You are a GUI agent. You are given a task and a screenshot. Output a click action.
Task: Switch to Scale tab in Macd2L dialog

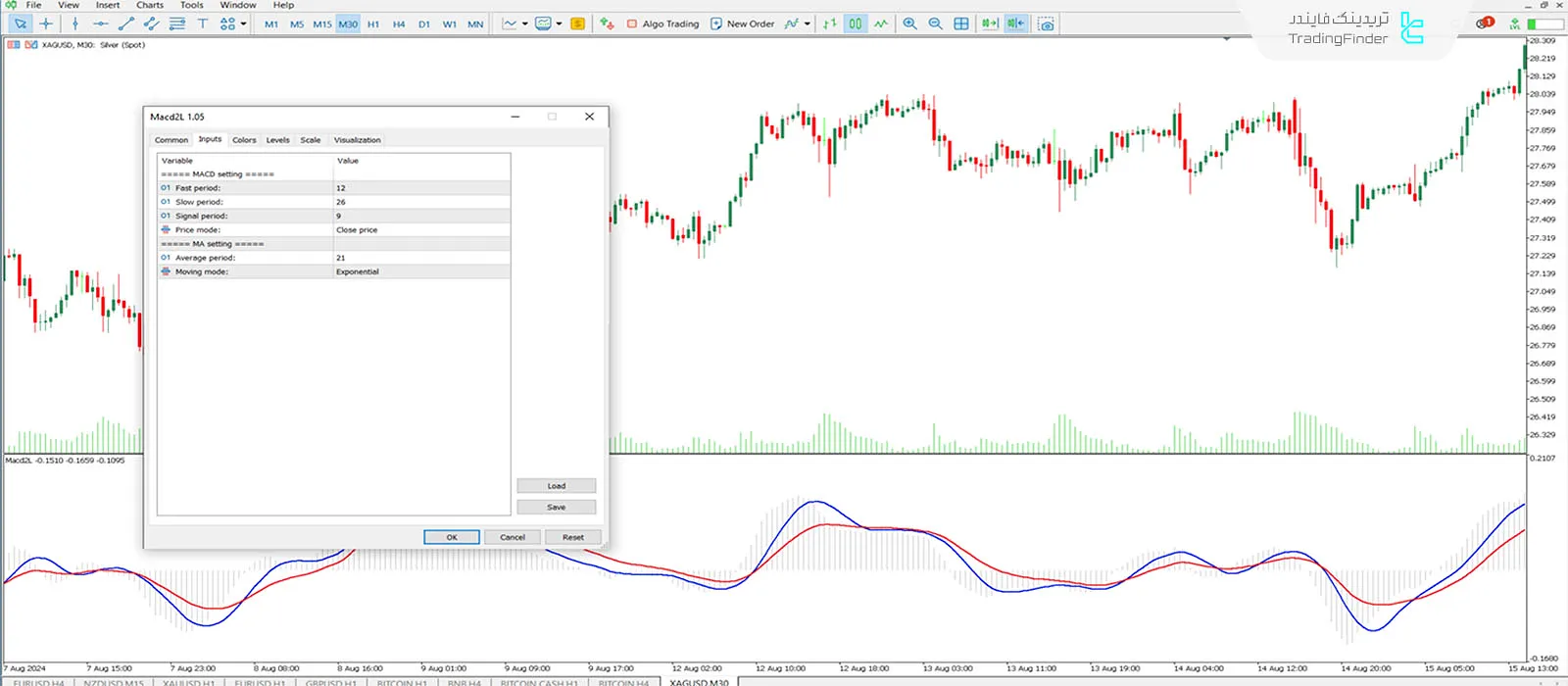(311, 140)
